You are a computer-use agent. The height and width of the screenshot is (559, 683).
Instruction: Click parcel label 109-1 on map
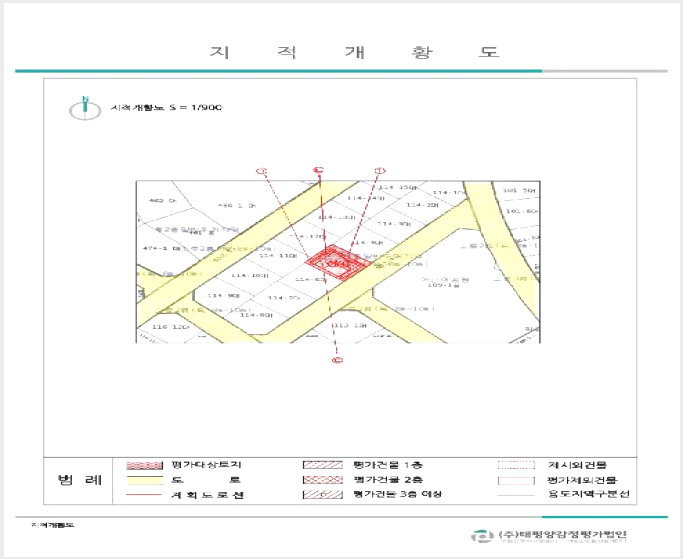443,285
